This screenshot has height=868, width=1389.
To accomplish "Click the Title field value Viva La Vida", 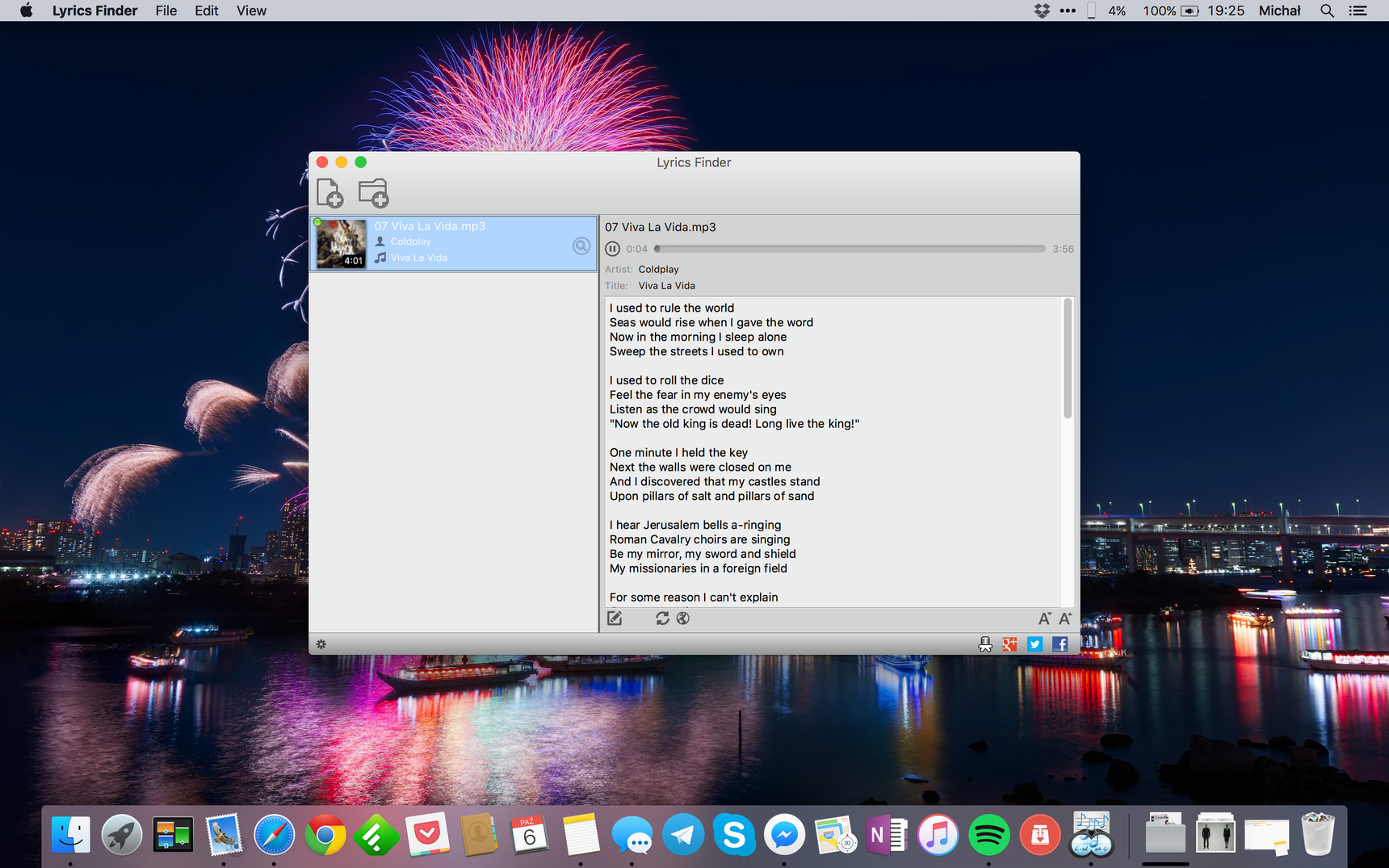I will pos(666,286).
